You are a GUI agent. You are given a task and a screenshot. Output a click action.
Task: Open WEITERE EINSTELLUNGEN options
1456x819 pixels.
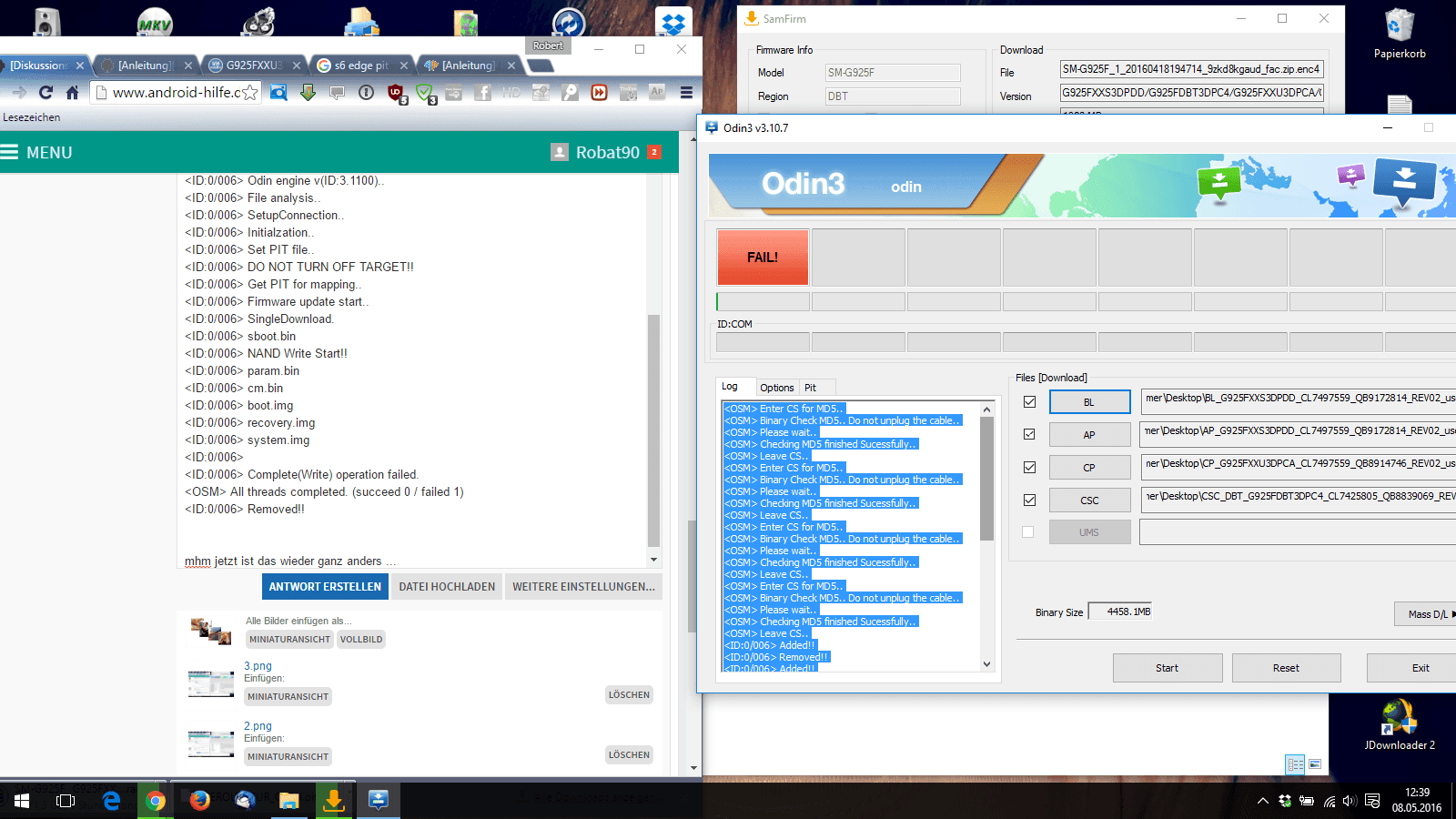[x=583, y=587]
